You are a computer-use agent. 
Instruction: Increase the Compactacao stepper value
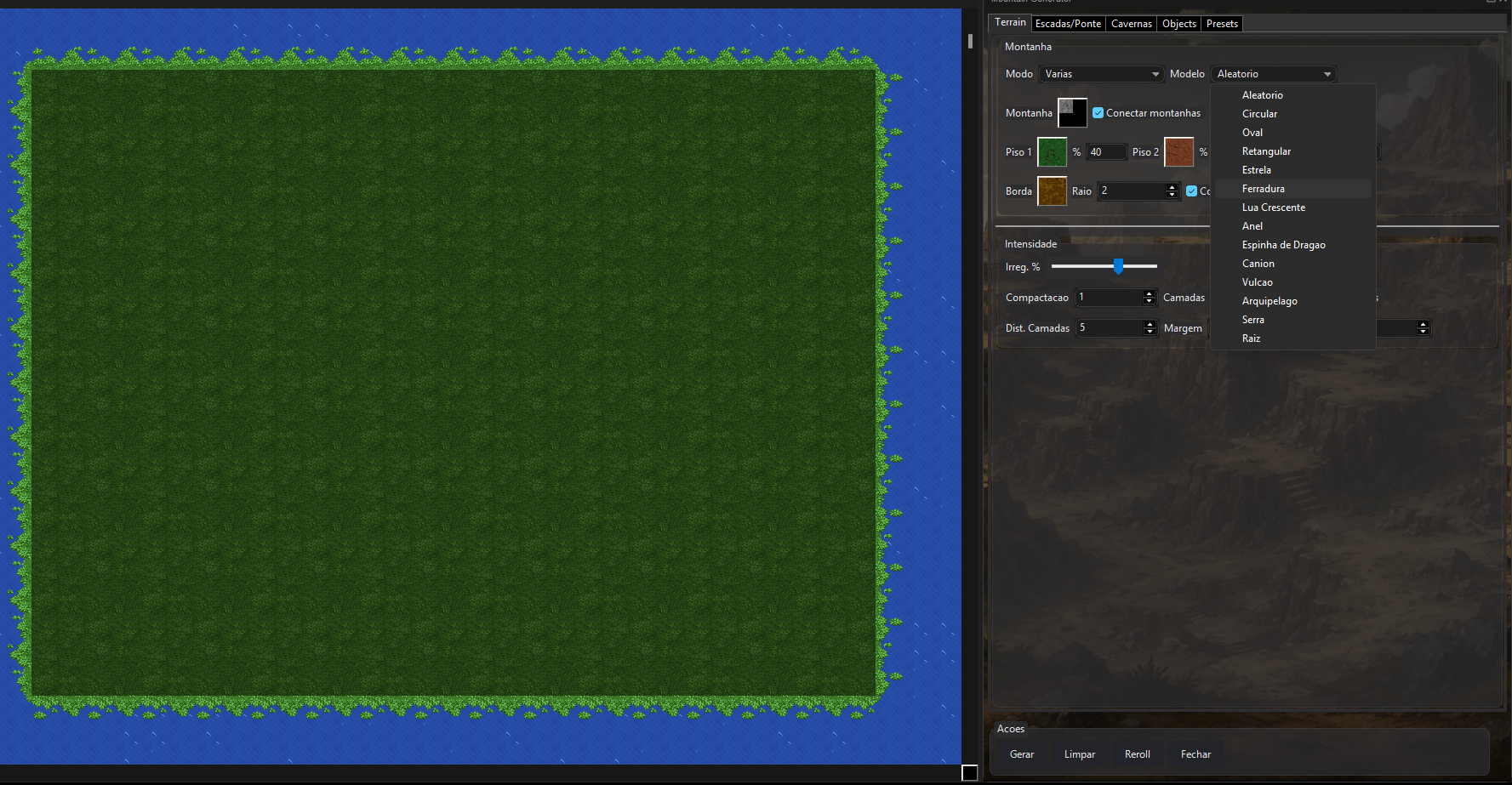coord(1150,293)
